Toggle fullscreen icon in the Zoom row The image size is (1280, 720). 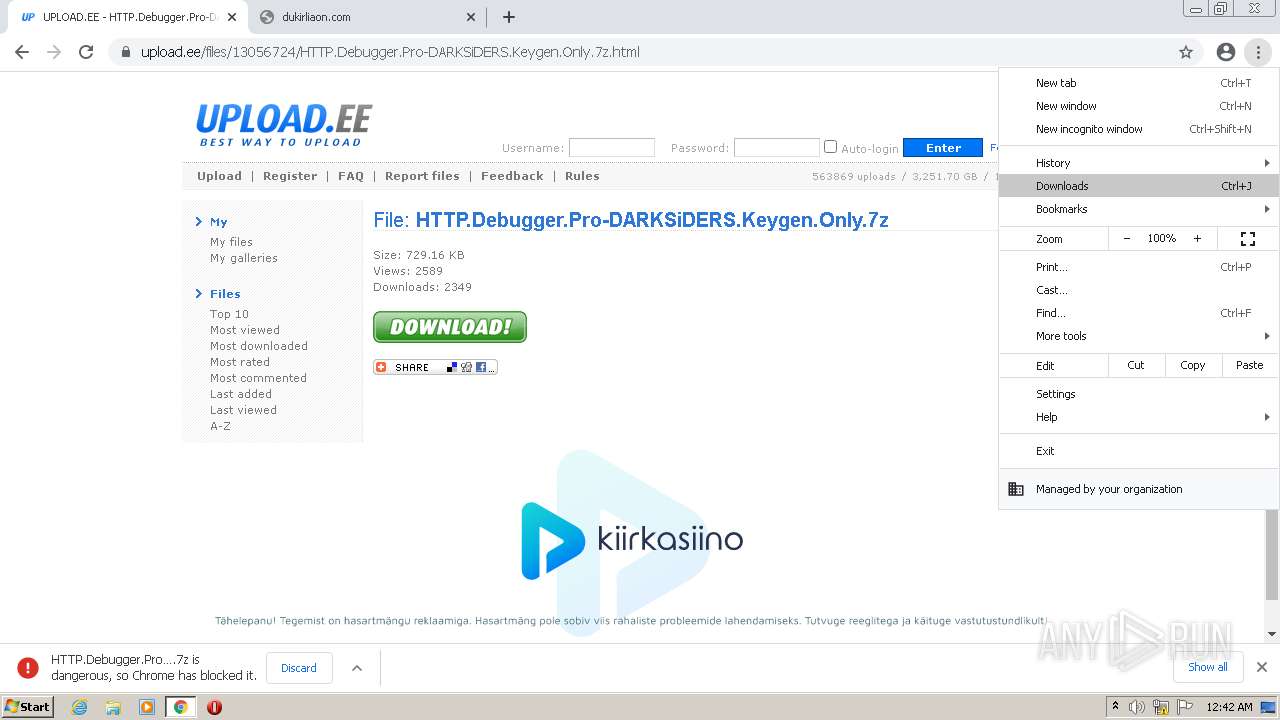tap(1248, 238)
